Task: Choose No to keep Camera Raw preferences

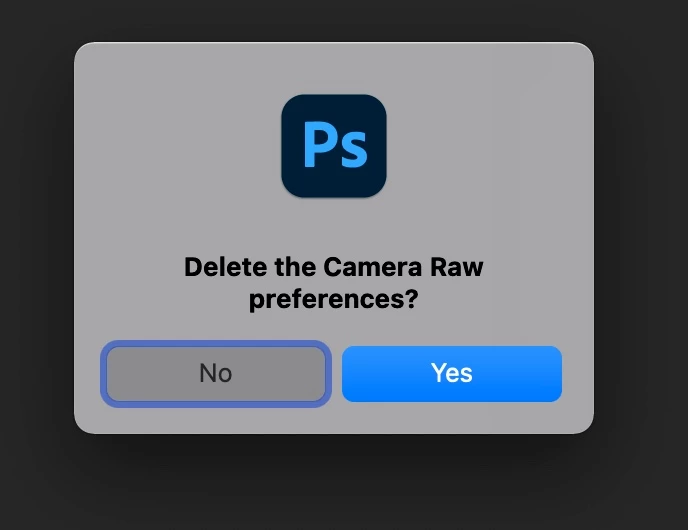Action: click(216, 373)
